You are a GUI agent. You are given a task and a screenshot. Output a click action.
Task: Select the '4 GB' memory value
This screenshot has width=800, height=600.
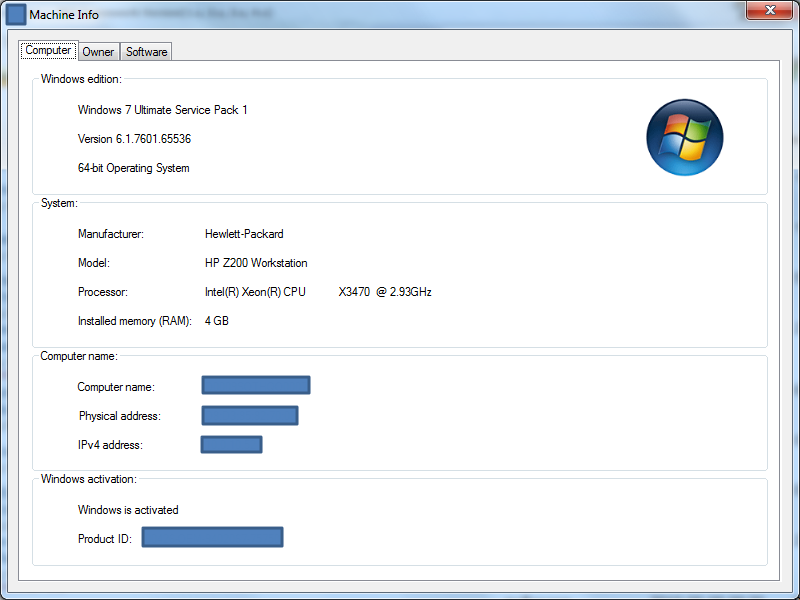pyautogui.click(x=217, y=321)
